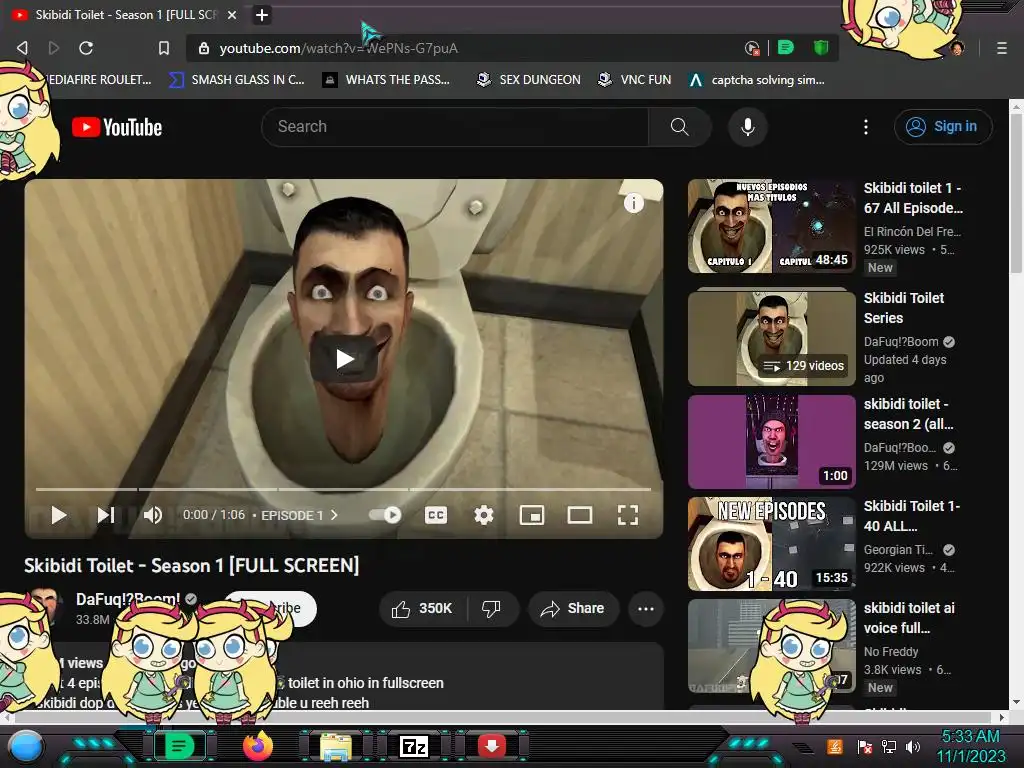The height and width of the screenshot is (768, 1024).
Task: Enable miniplayer mode
Action: 532,515
